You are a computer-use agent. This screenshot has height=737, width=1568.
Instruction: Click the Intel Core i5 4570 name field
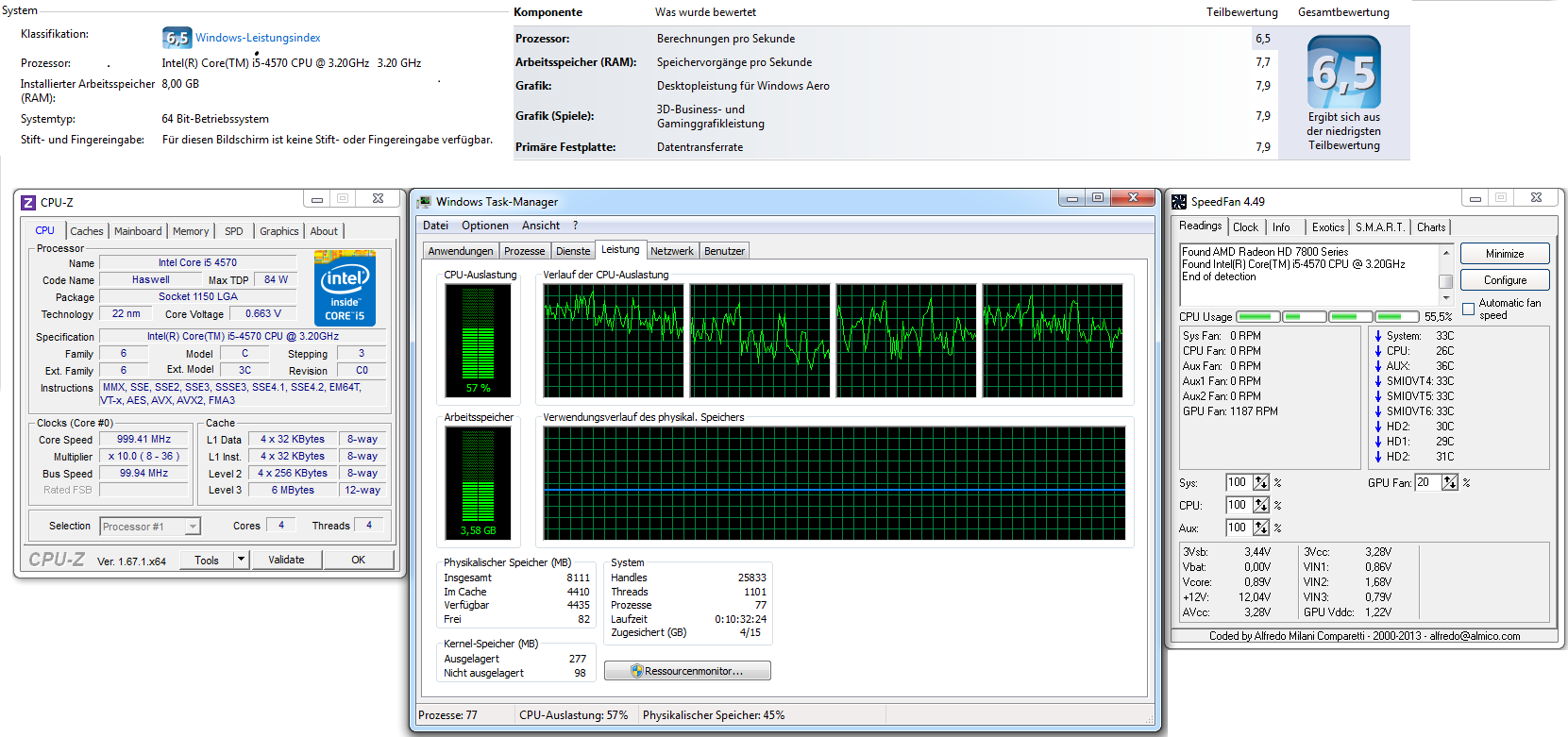pos(197,263)
